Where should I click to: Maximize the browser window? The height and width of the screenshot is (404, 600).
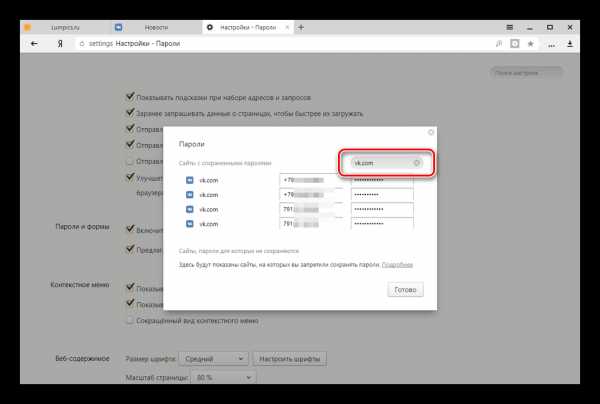click(x=550, y=27)
